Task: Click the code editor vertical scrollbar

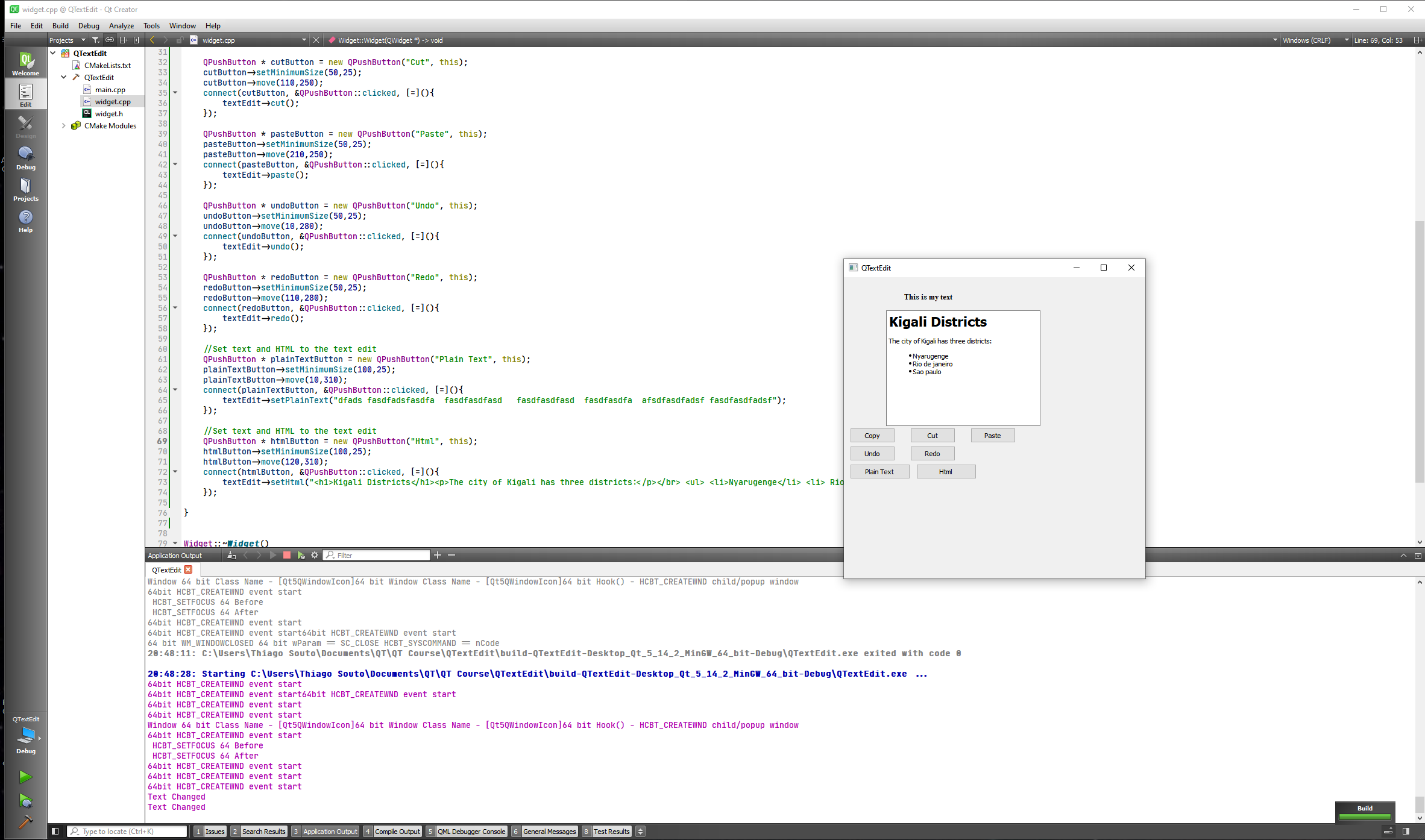Action: tap(1419, 353)
